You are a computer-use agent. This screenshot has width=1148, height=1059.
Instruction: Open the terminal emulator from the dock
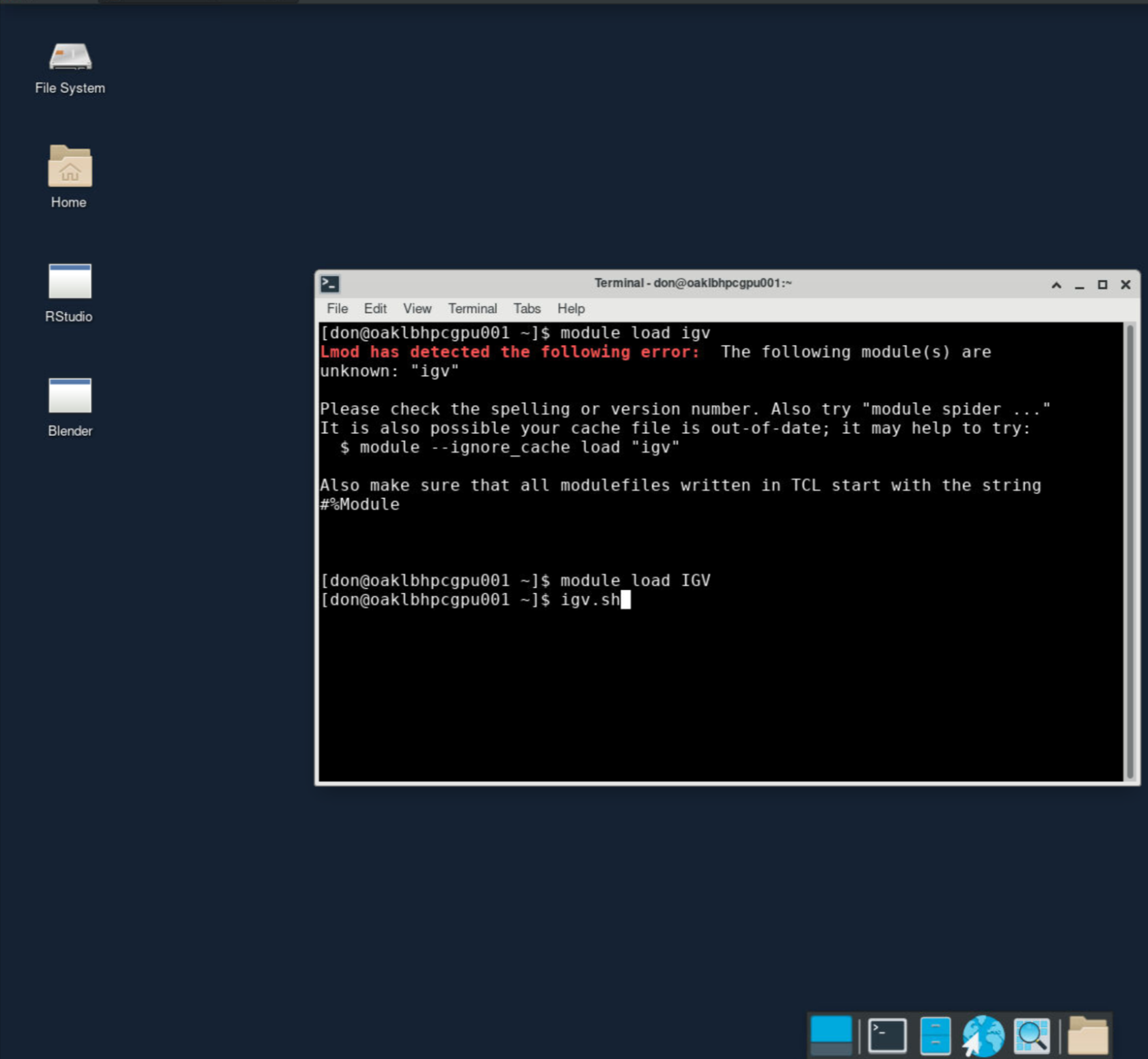887,1035
